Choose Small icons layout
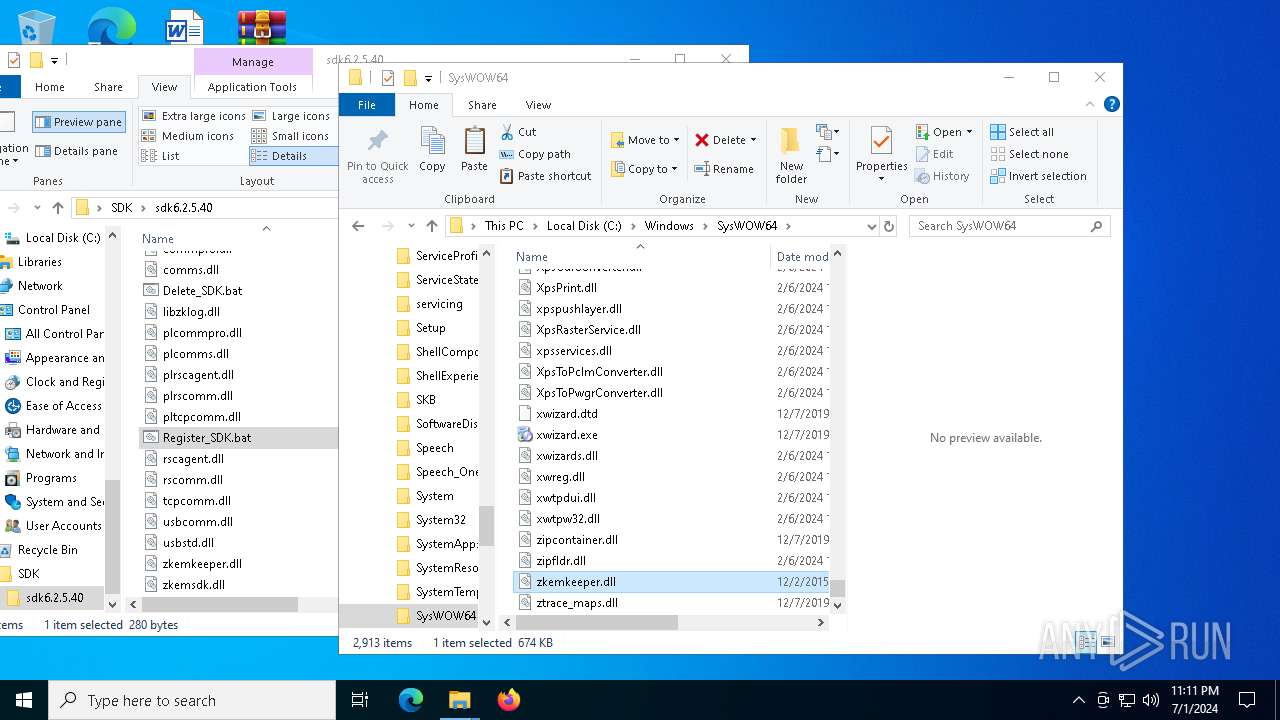This screenshot has height=720, width=1280. 291,136
